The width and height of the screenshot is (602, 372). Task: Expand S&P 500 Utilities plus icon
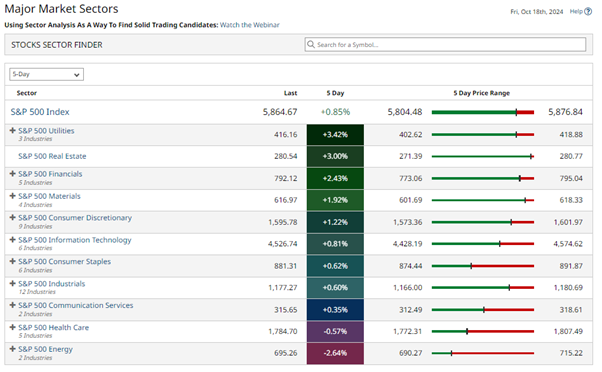point(13,131)
